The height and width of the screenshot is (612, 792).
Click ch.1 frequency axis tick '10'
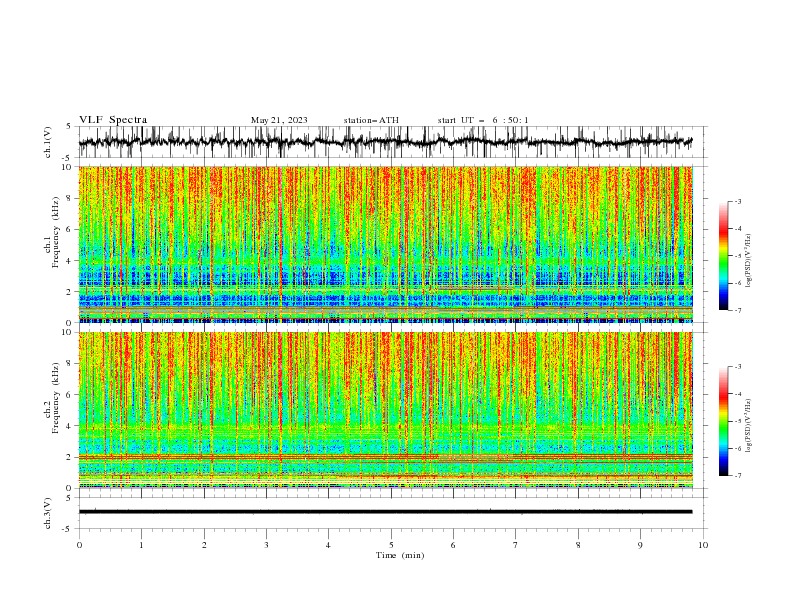click(x=68, y=167)
